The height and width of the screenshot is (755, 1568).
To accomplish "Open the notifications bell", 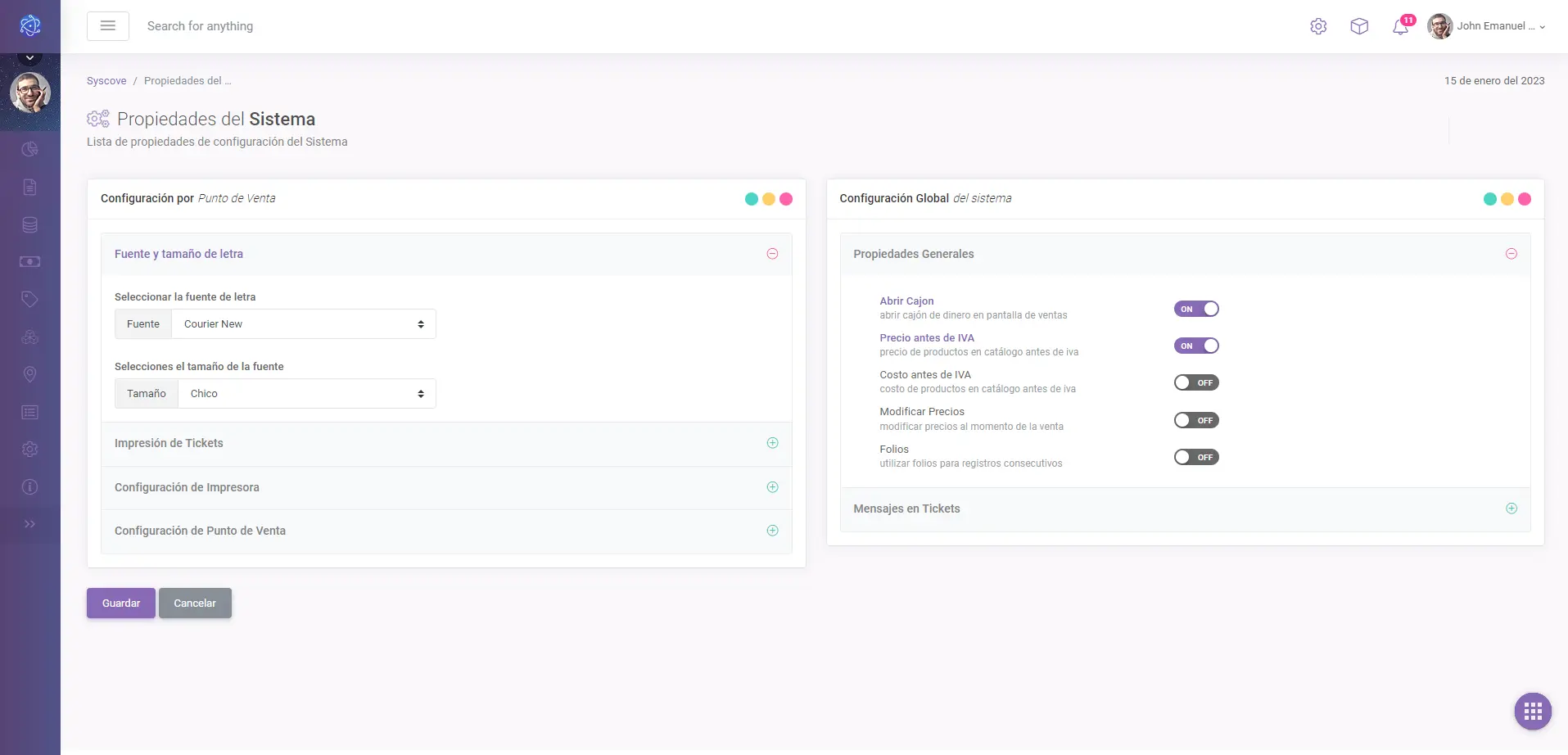I will [x=1400, y=26].
